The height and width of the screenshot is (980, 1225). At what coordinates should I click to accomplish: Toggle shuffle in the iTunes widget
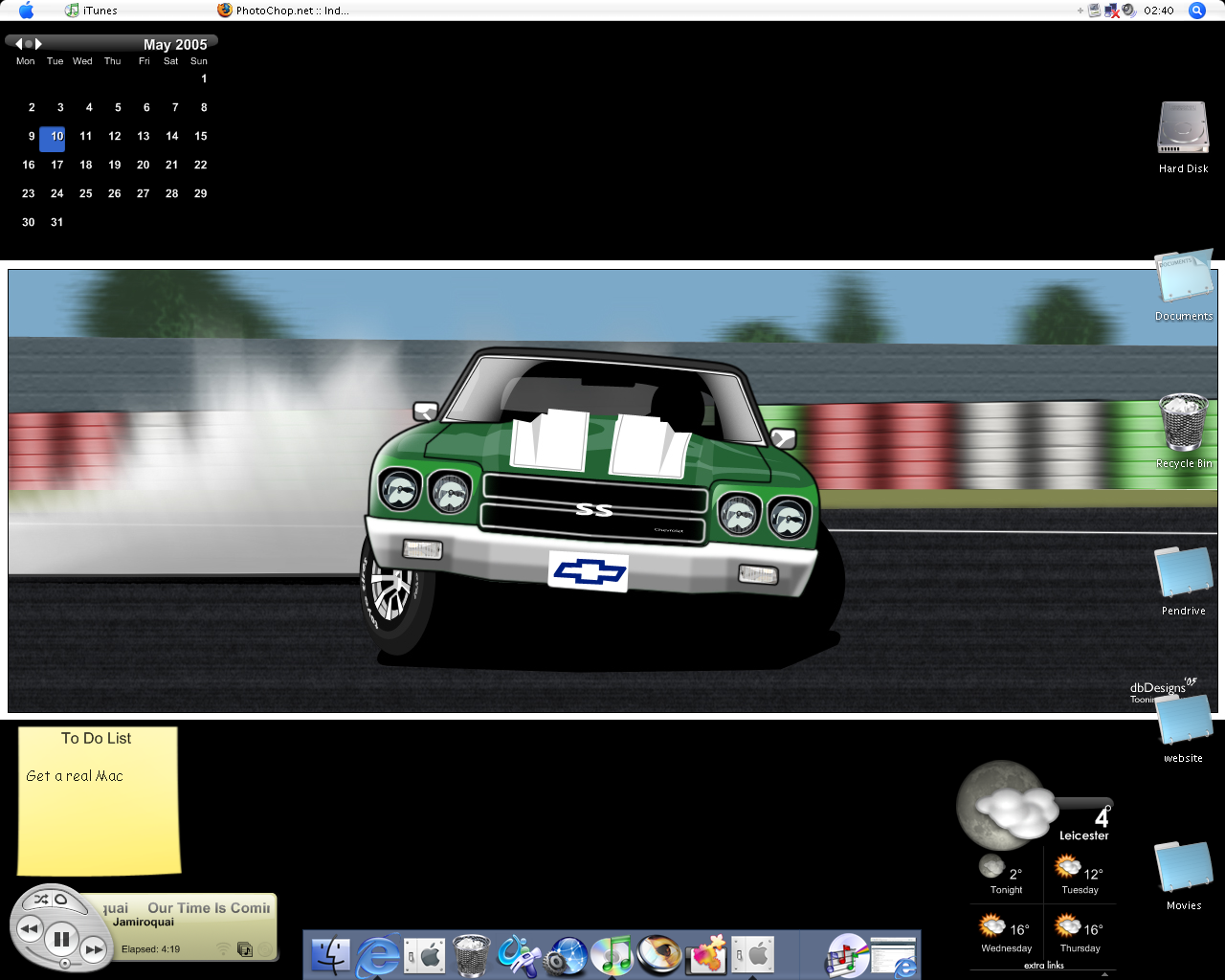(x=41, y=900)
